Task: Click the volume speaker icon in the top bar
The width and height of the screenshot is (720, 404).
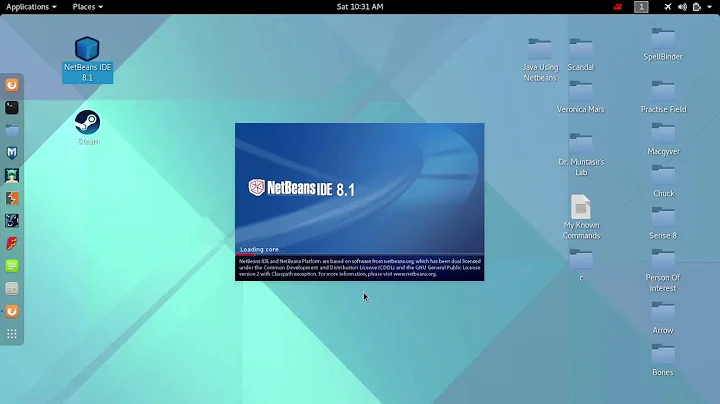Action: click(680, 7)
